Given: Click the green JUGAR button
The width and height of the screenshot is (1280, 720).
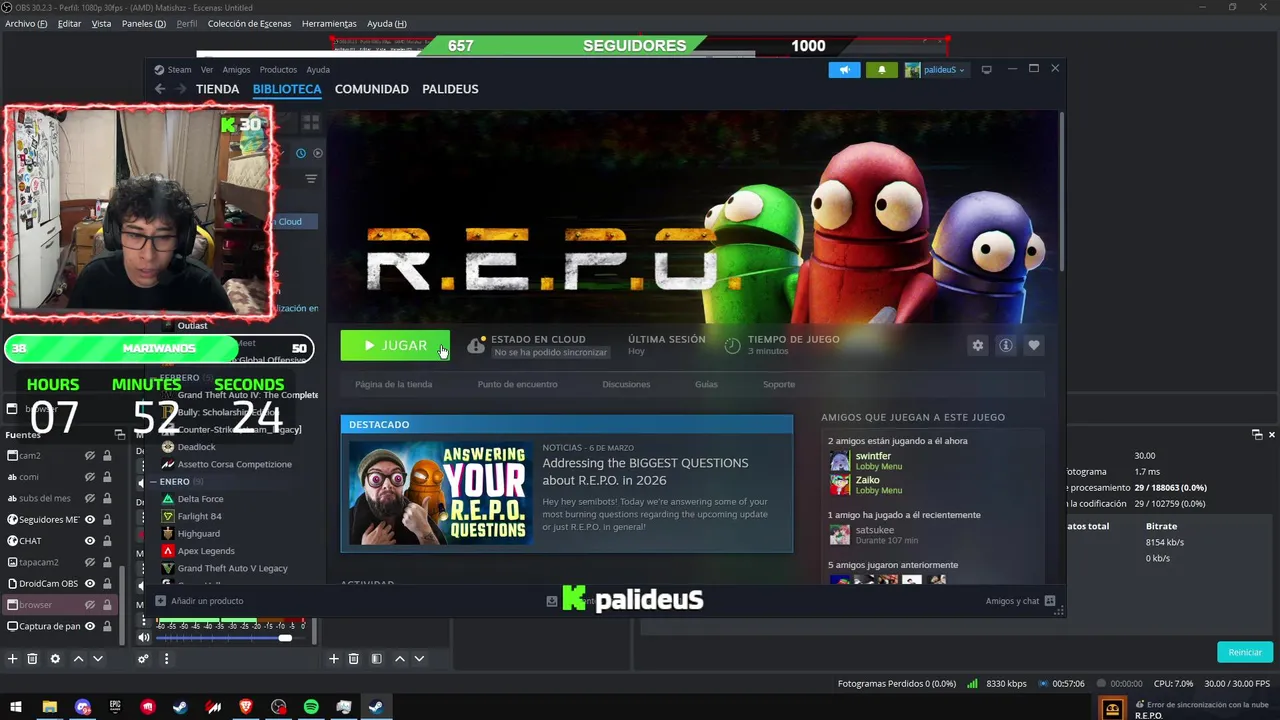Looking at the screenshot, I should [x=395, y=345].
